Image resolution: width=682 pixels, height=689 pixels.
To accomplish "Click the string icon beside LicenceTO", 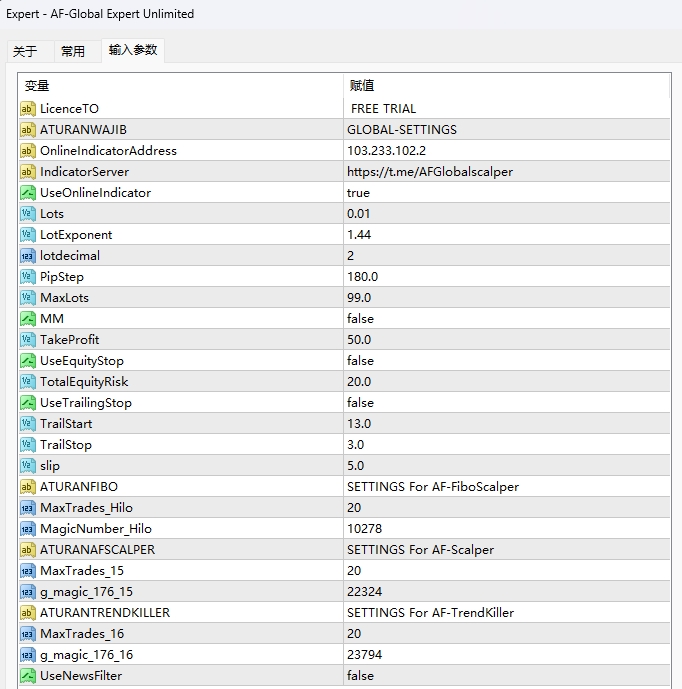I will (x=28, y=108).
